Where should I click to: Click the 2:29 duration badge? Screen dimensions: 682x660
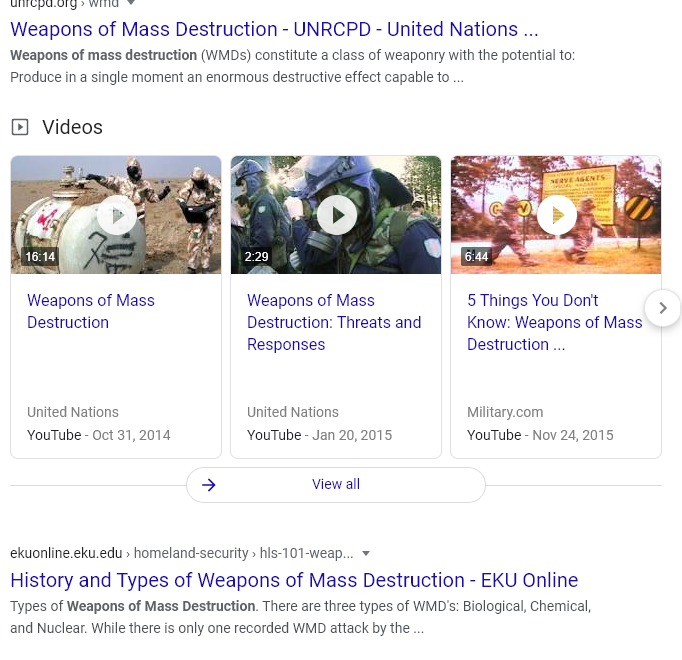pos(257,257)
